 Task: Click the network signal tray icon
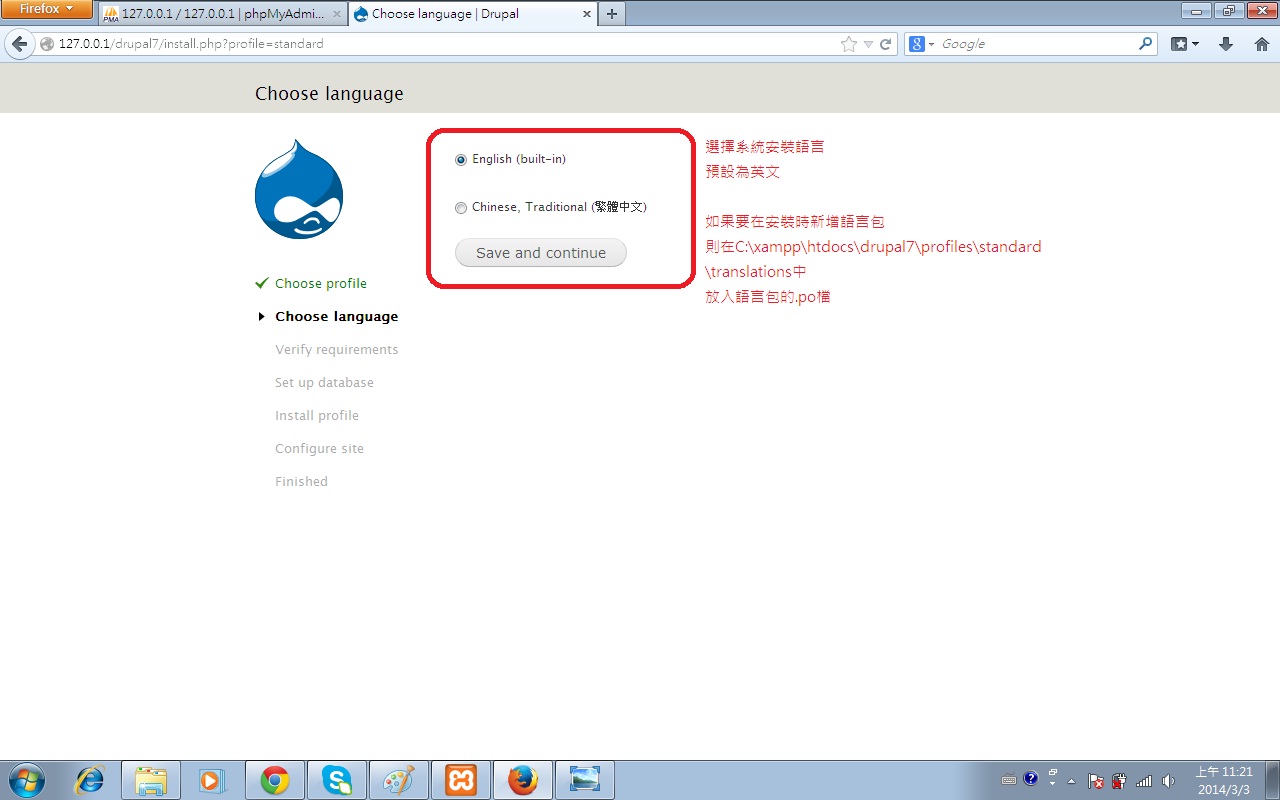[1144, 781]
